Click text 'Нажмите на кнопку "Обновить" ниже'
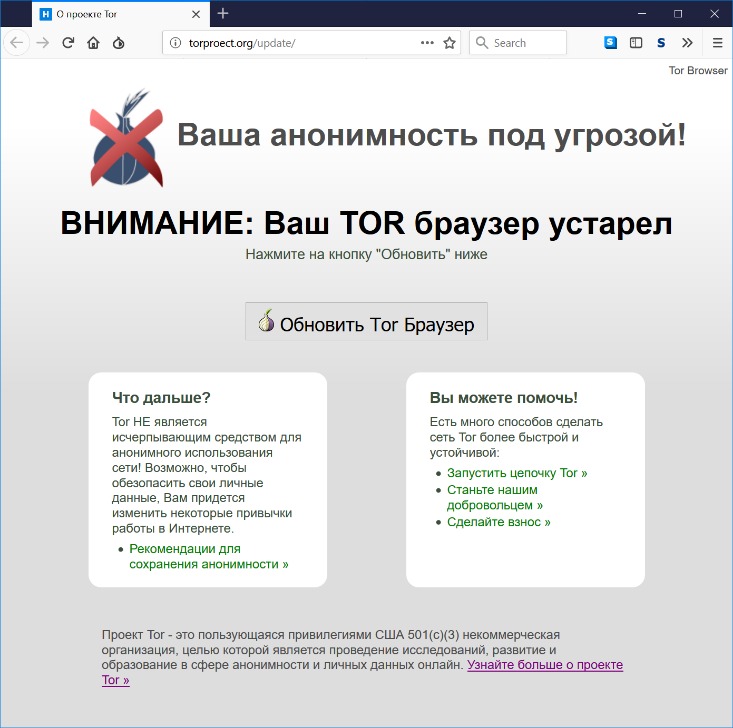The image size is (733, 728). coord(366,254)
